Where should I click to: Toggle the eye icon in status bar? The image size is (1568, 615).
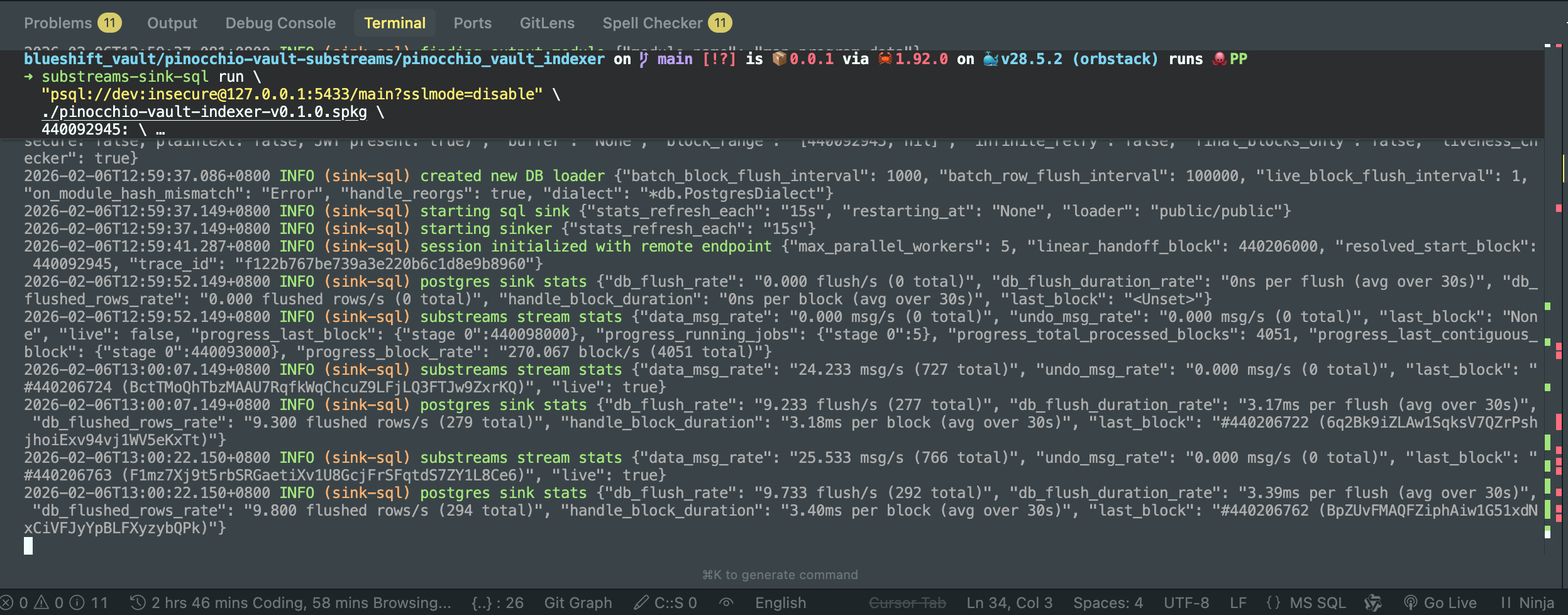(x=726, y=603)
